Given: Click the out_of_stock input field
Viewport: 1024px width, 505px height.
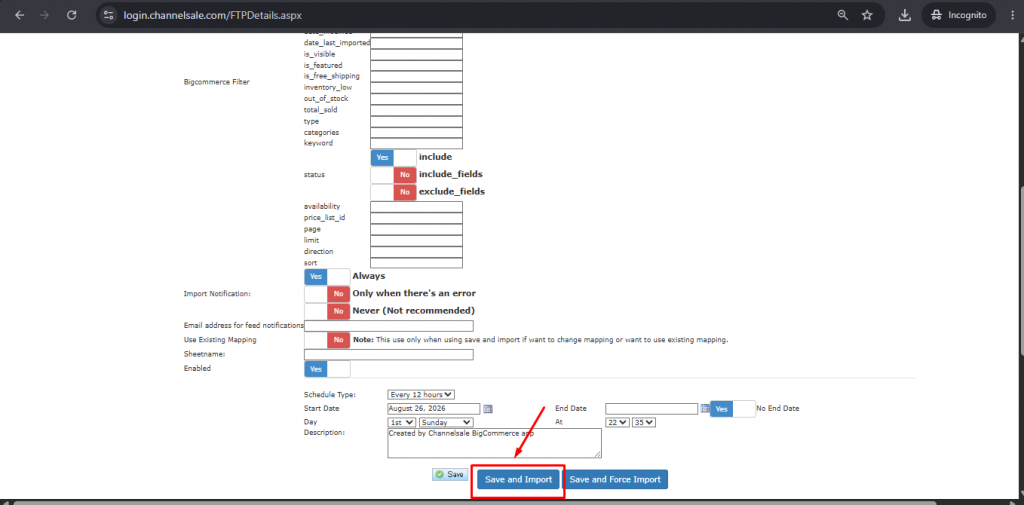Looking at the screenshot, I should point(417,99).
